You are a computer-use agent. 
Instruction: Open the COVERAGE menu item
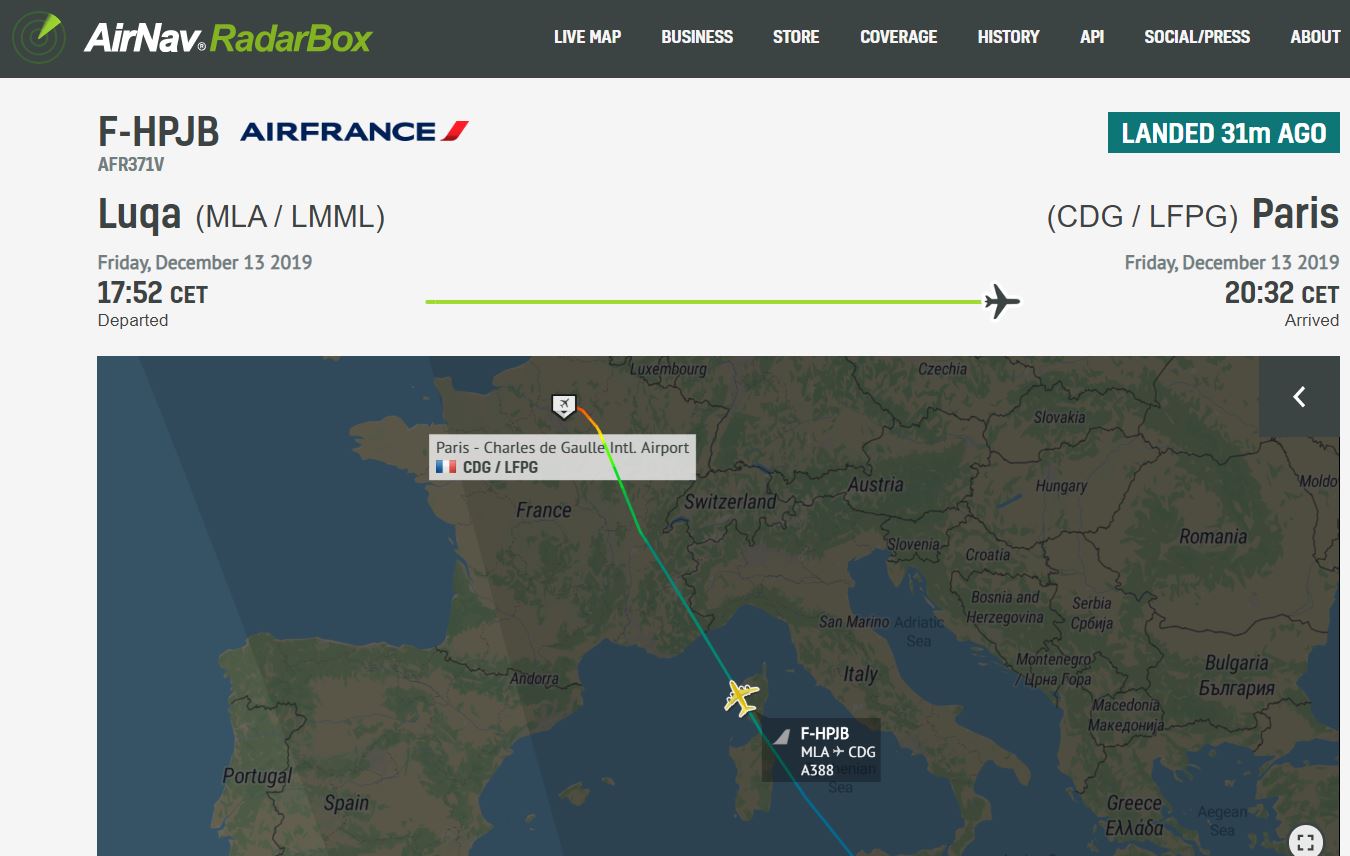[898, 37]
